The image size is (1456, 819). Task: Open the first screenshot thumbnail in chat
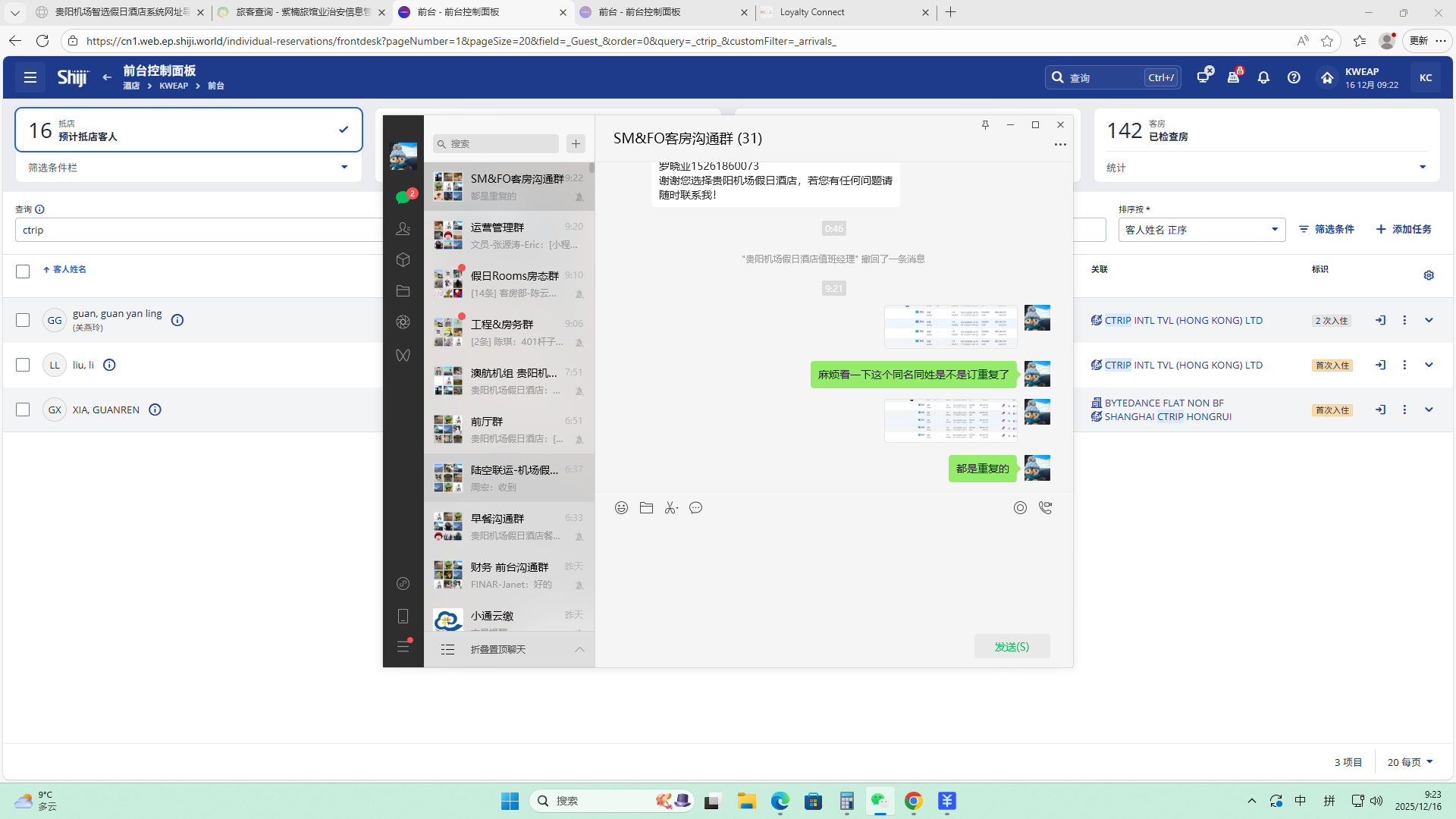(950, 327)
